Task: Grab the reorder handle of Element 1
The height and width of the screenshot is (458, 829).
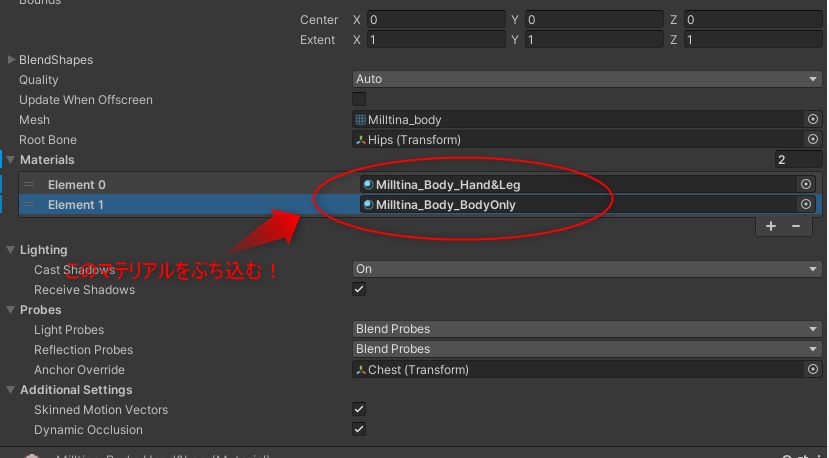Action: click(29, 205)
